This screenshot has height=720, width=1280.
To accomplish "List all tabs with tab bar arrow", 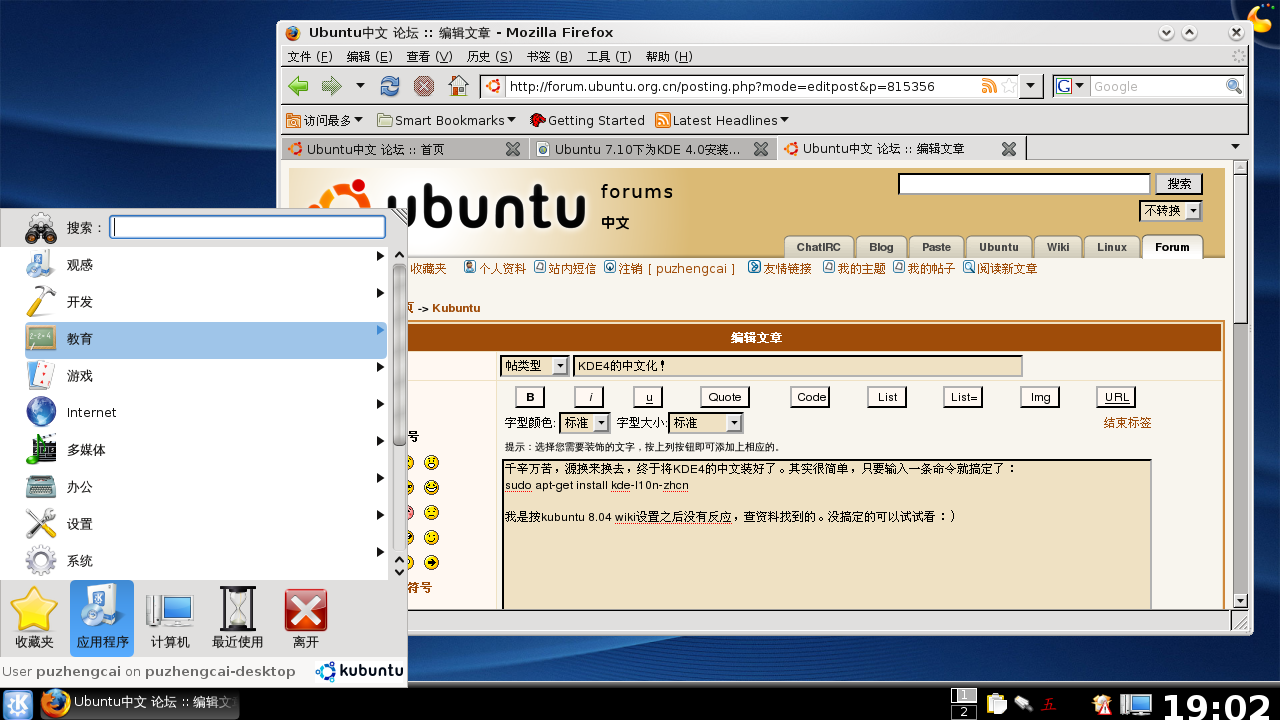I will pyautogui.click(x=1236, y=147).
